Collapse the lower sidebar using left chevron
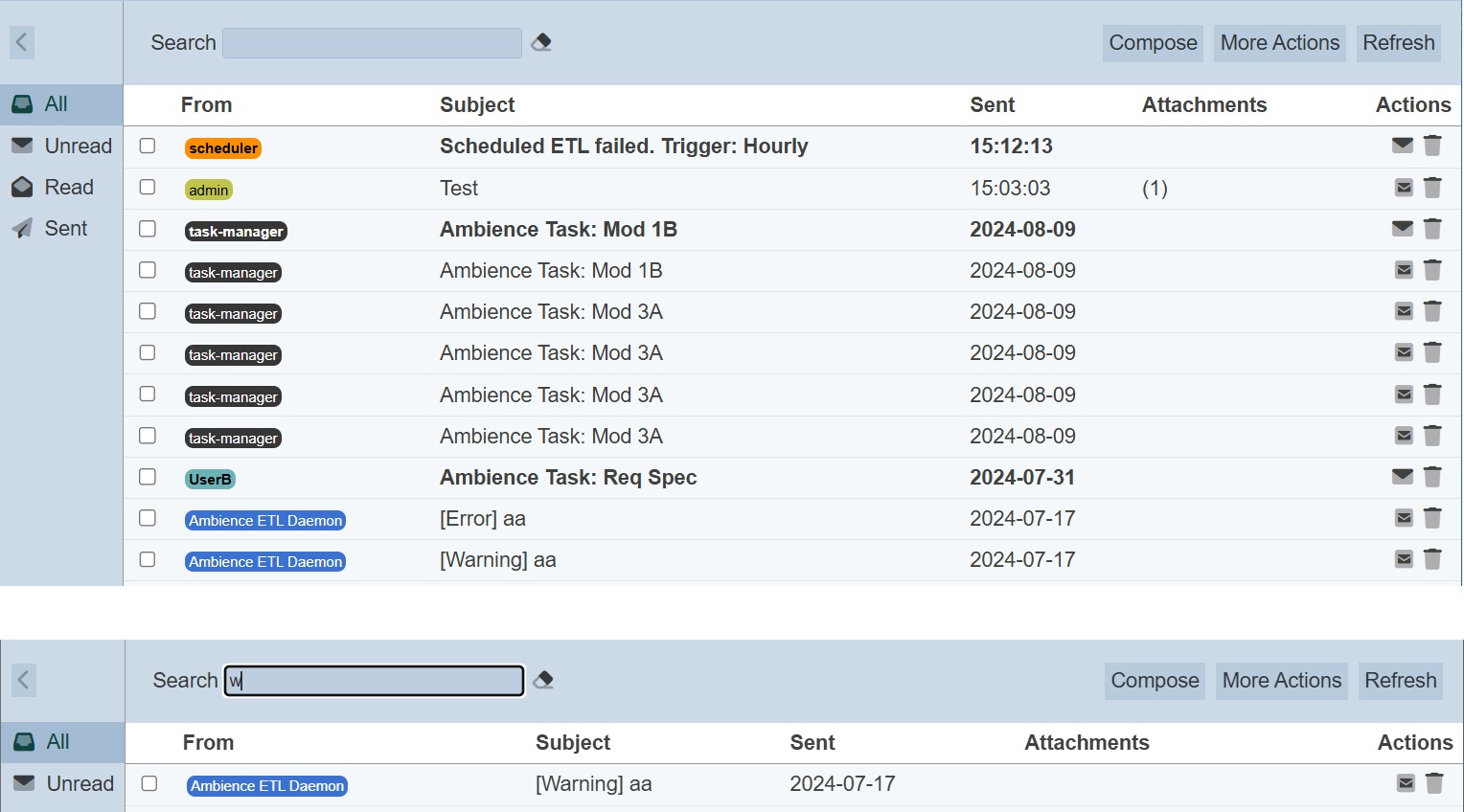 pos(24,680)
